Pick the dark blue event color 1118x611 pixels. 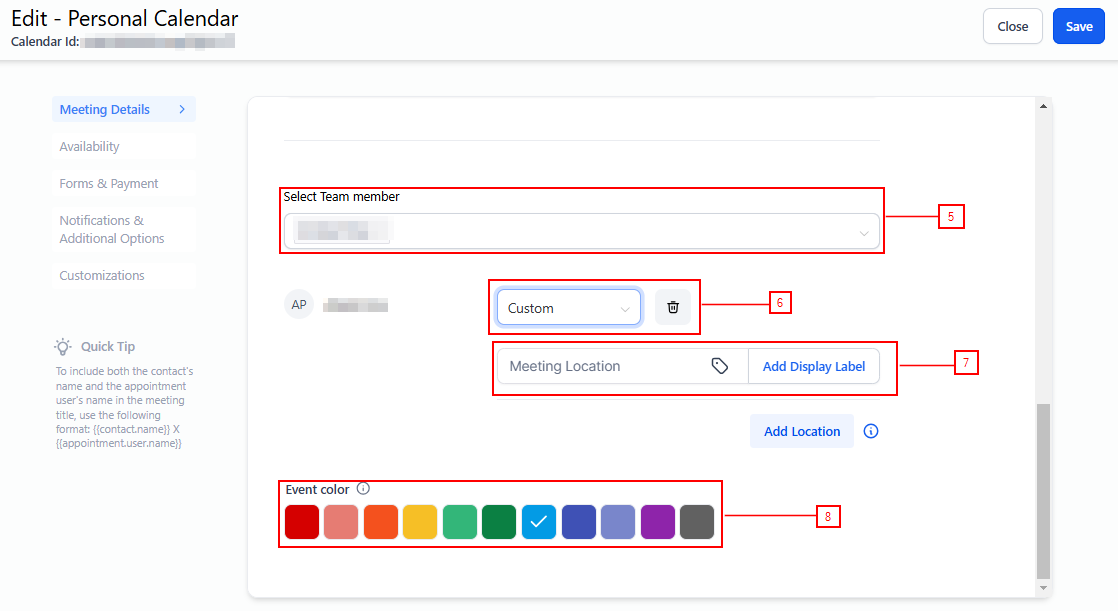pyautogui.click(x=579, y=522)
